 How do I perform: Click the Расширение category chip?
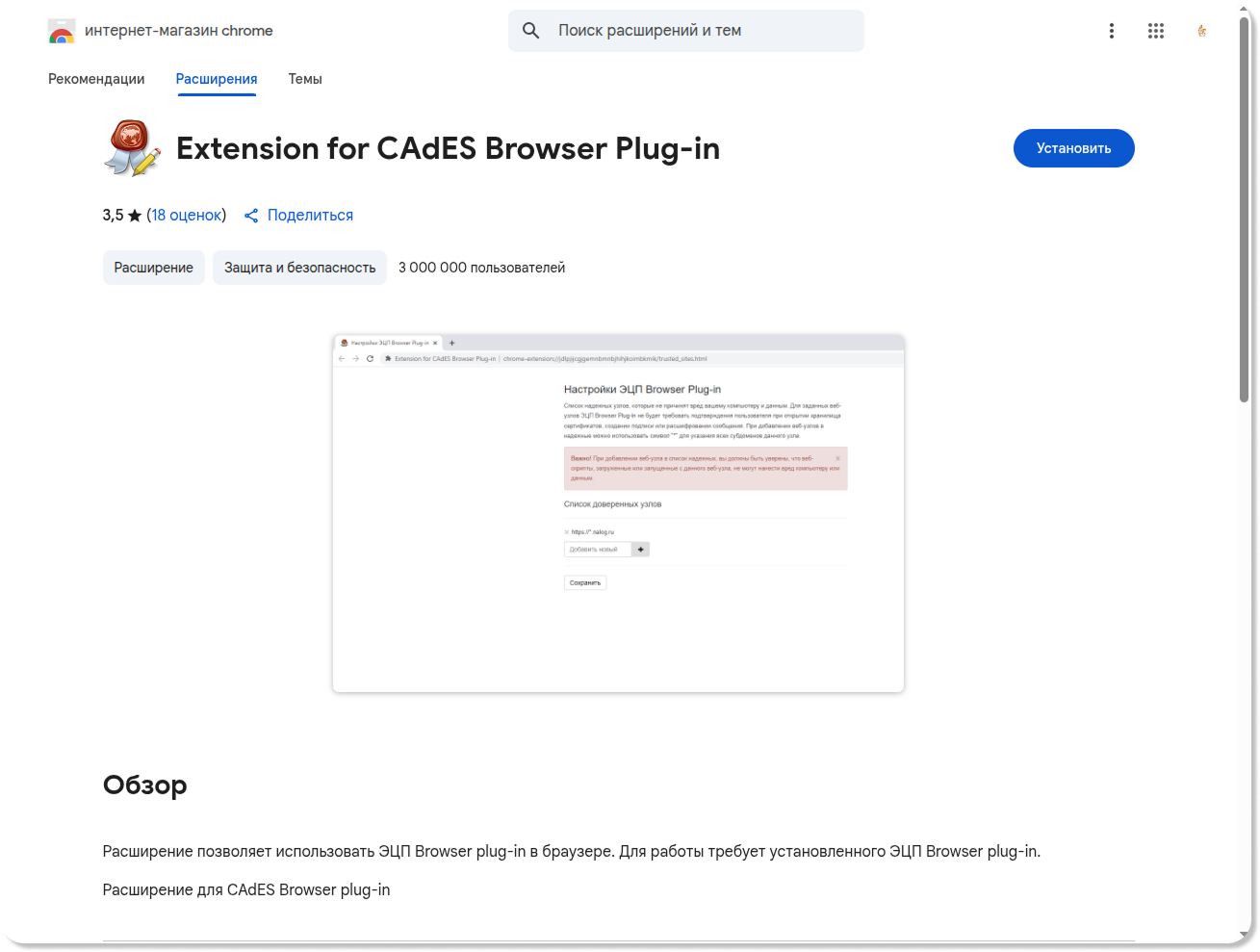pos(153,268)
